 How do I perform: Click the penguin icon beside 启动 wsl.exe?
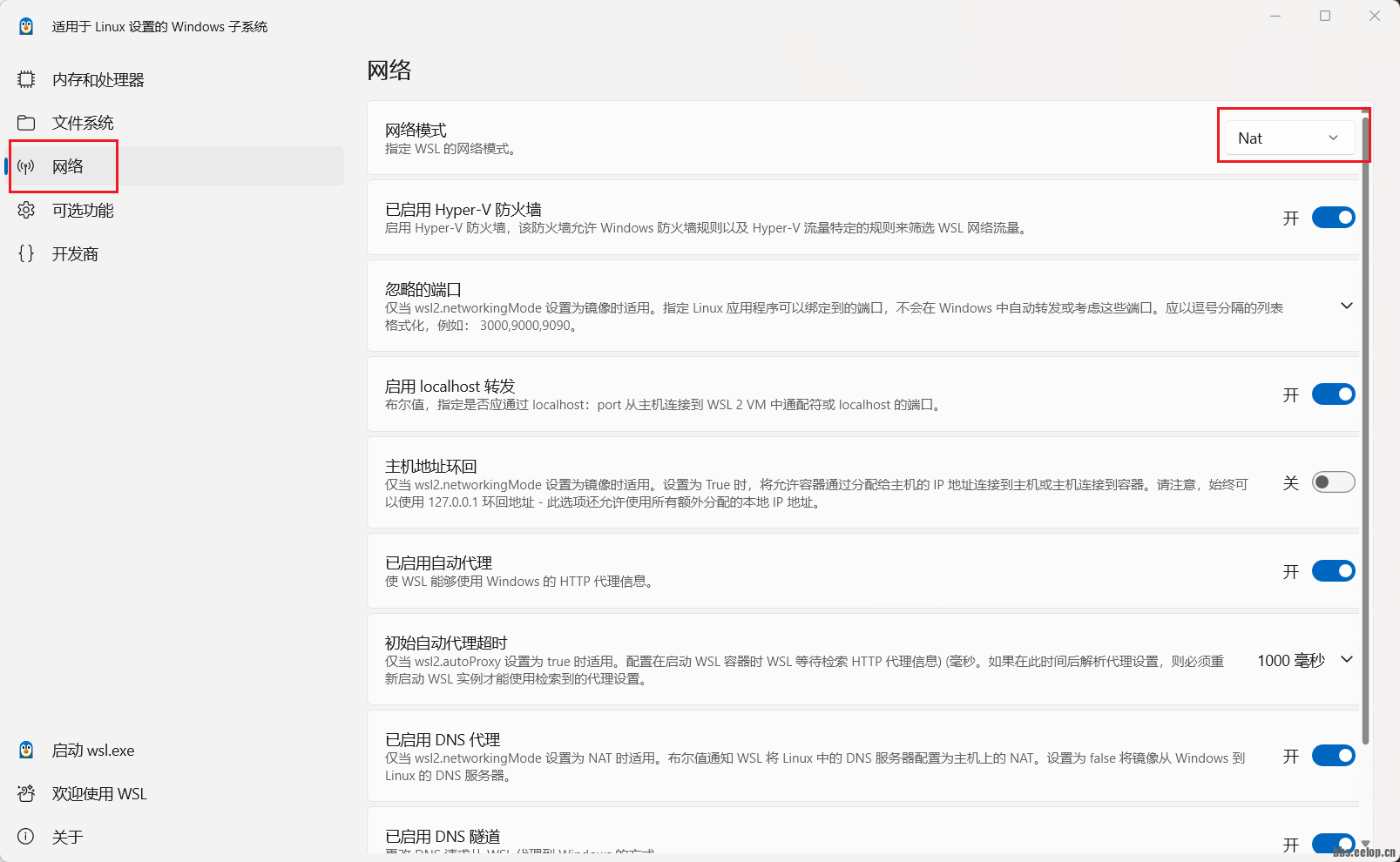point(26,750)
